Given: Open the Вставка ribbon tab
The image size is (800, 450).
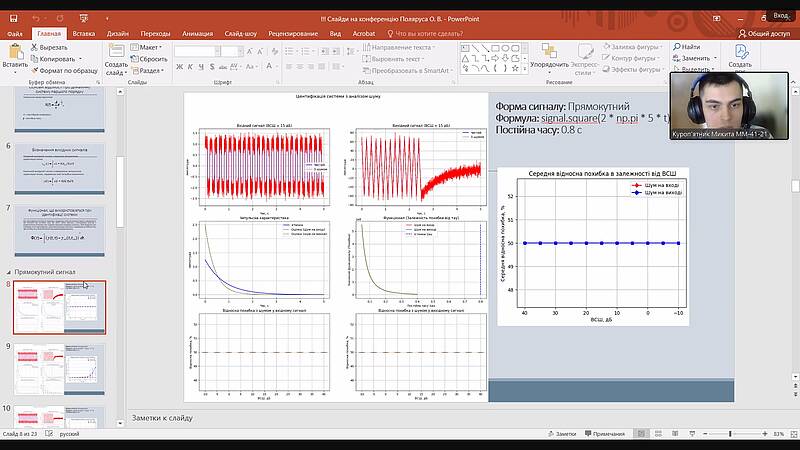Looking at the screenshot, I should click(x=84, y=33).
